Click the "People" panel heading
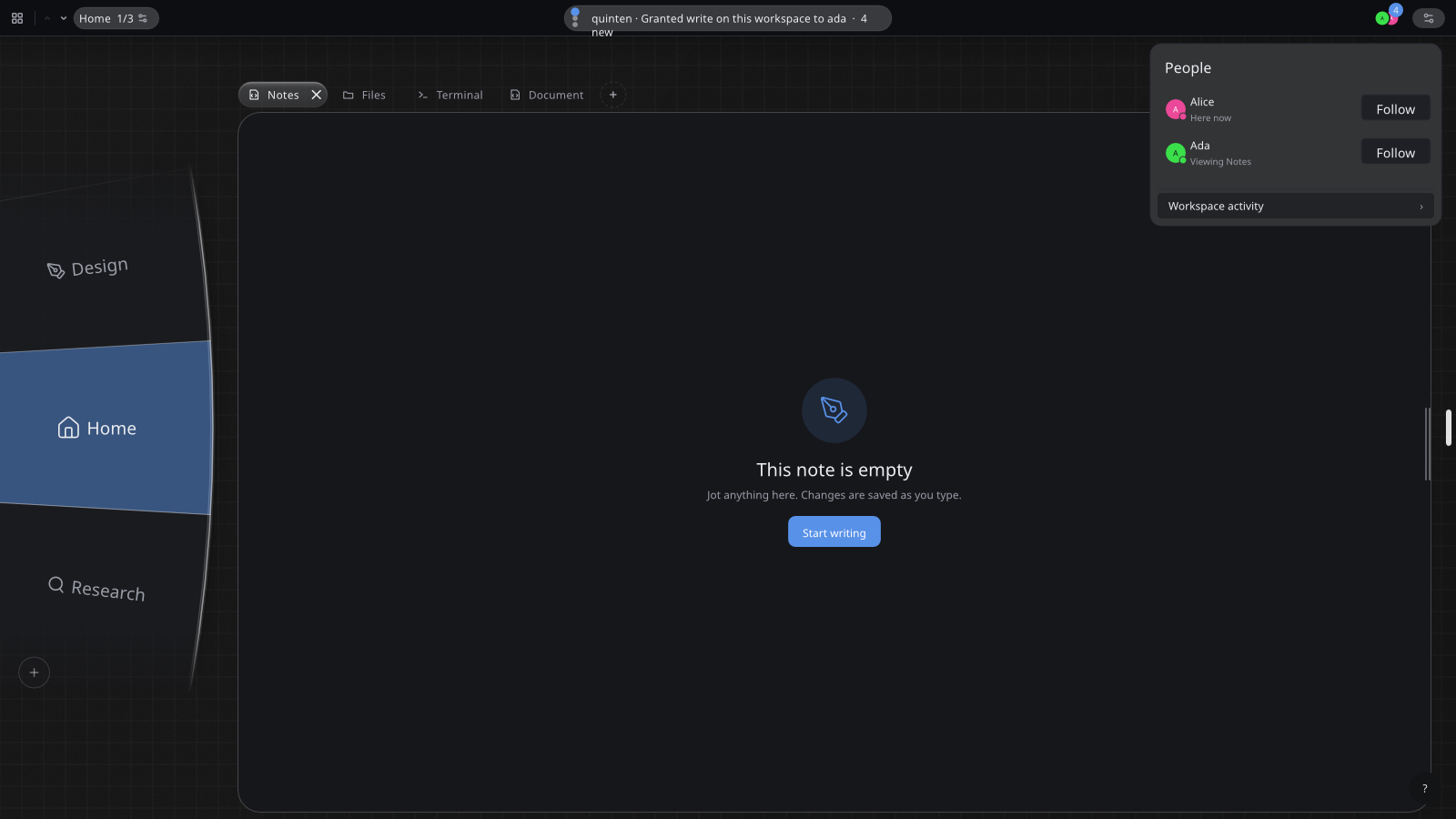1456x819 pixels. pyautogui.click(x=1188, y=68)
